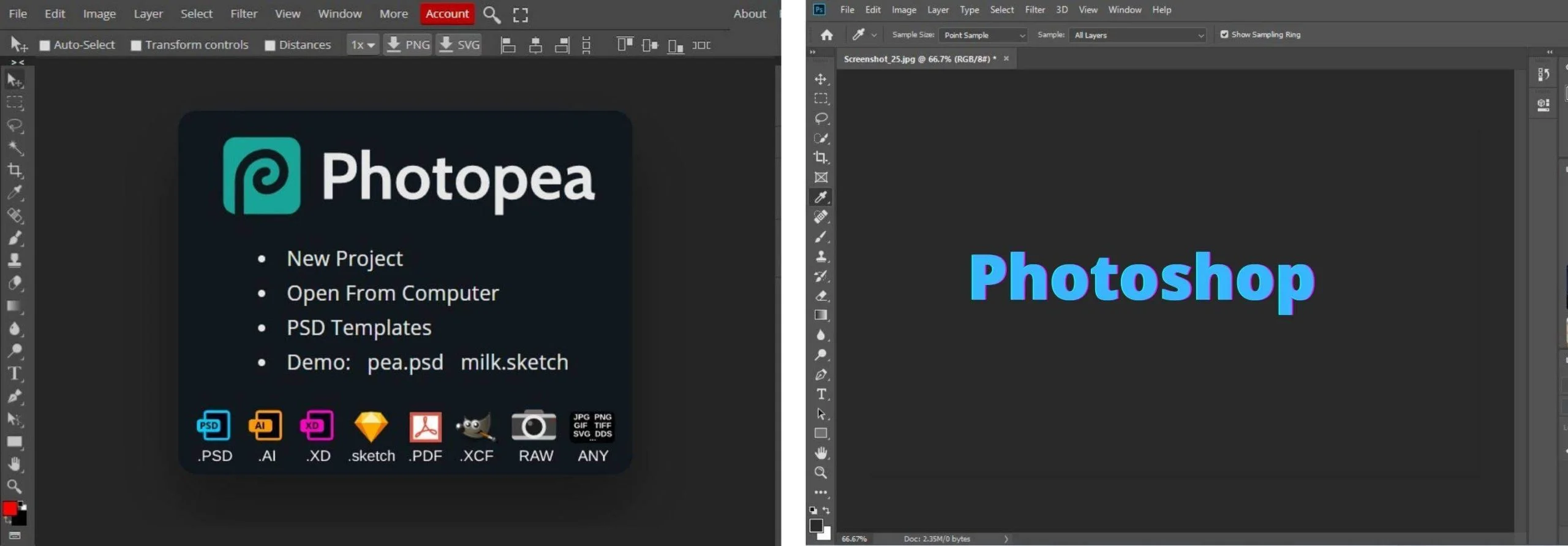Select Photopea's Zoom tool in left toolbar
This screenshot has height=546, width=1568.
click(15, 487)
